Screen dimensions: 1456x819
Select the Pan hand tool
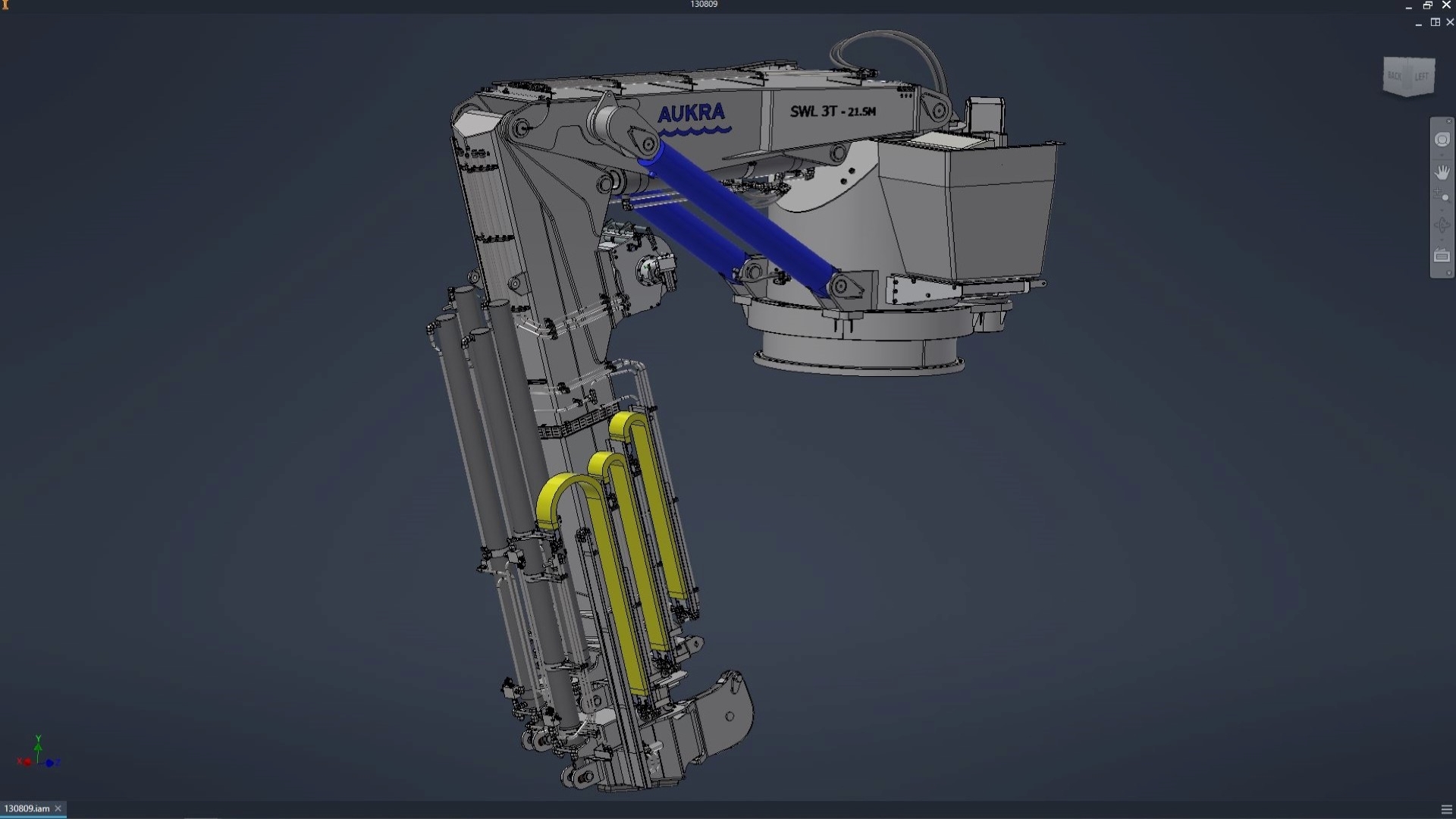1442,172
